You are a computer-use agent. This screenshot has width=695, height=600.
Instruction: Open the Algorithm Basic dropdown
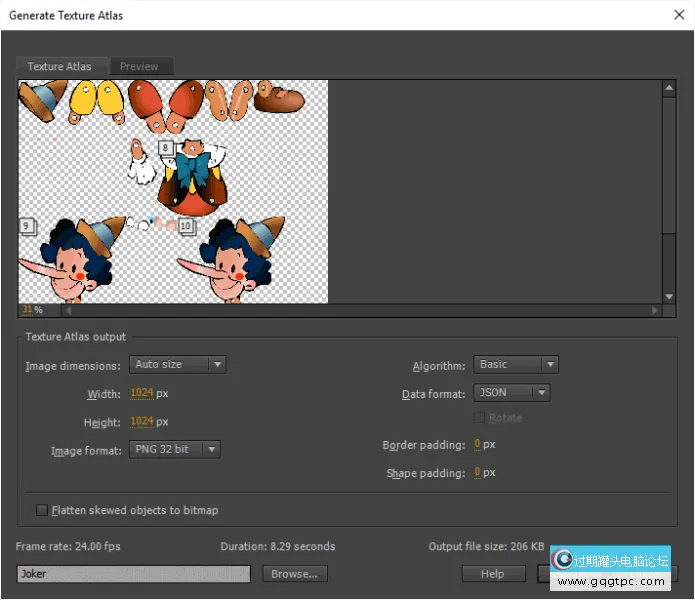516,365
